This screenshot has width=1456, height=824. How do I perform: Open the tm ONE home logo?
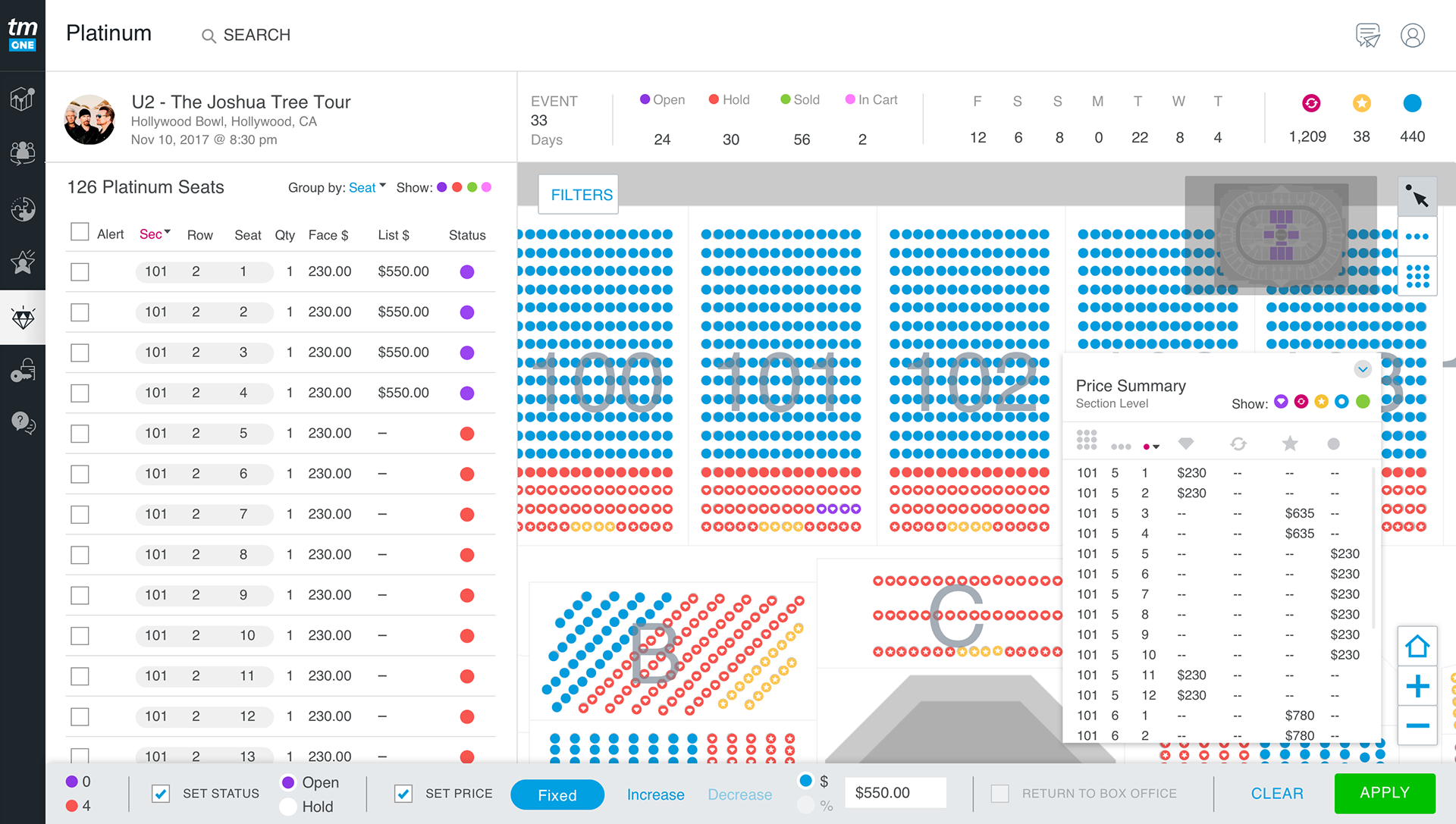[23, 35]
